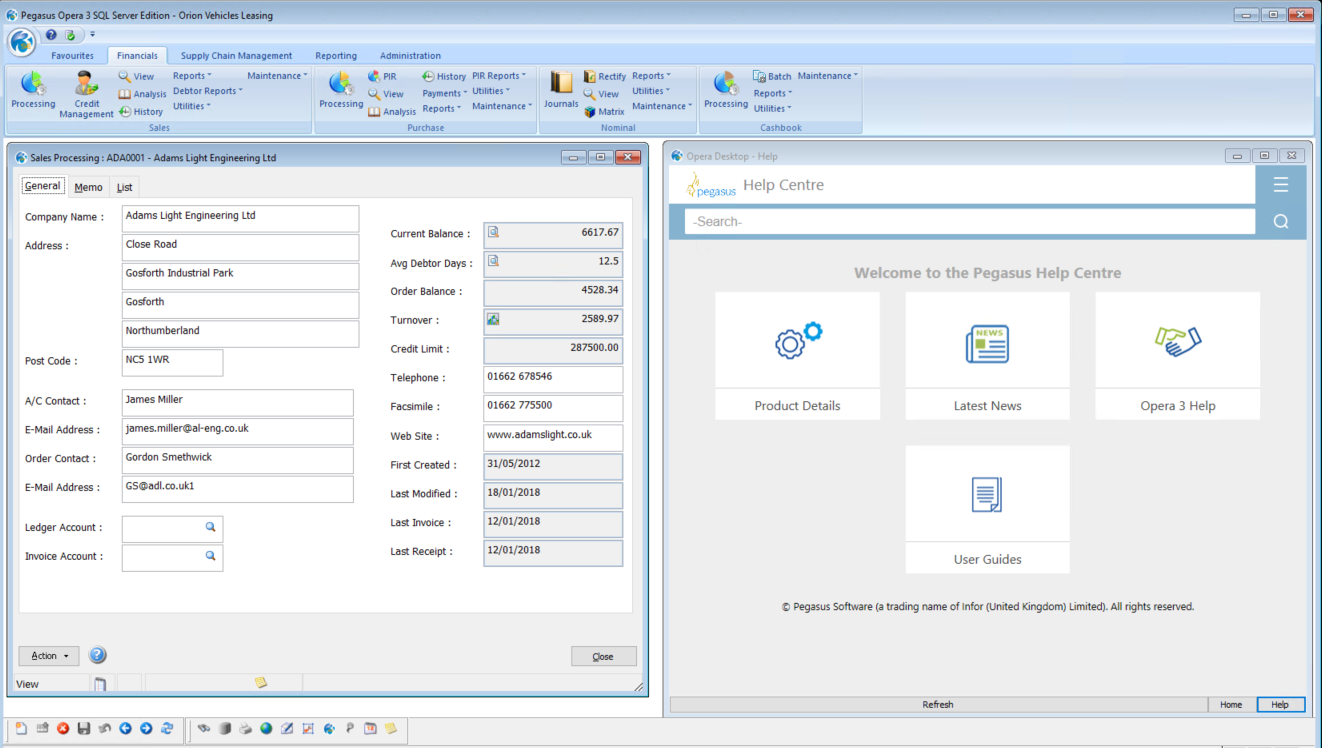
Task: Click the Help Centre search magnifier
Action: click(1280, 222)
